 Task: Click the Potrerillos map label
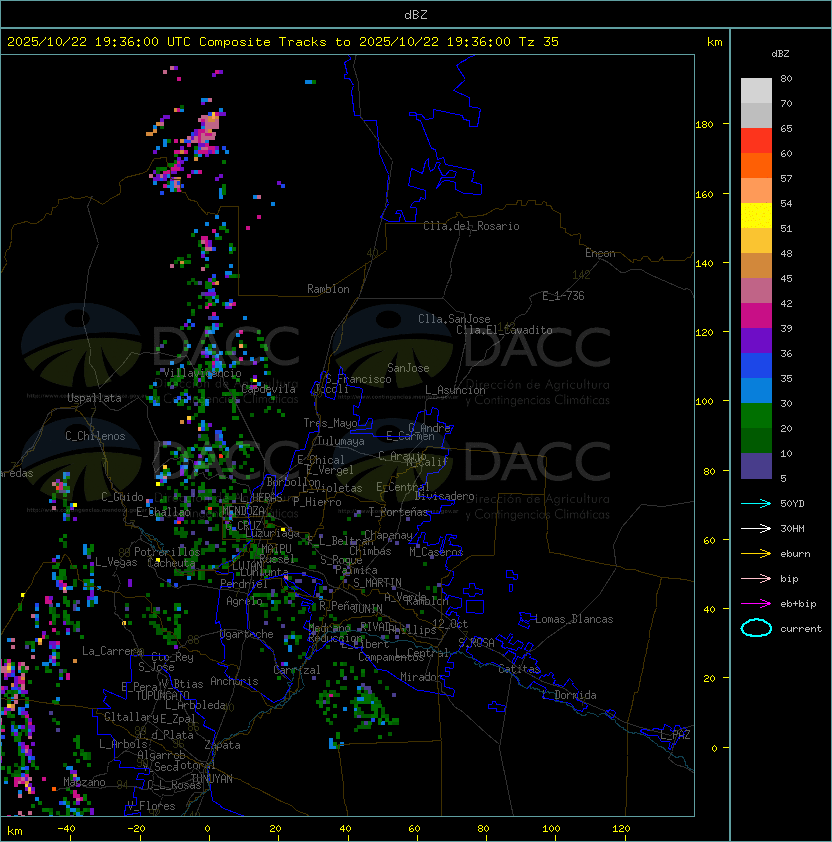pos(167,552)
